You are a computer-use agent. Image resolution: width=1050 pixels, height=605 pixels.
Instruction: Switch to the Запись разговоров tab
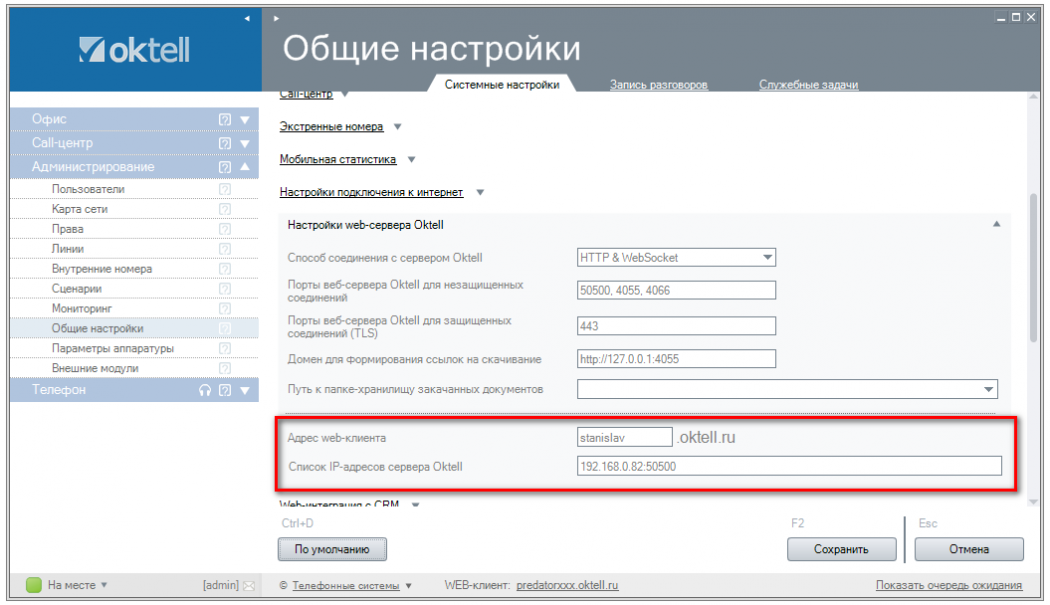click(x=658, y=85)
